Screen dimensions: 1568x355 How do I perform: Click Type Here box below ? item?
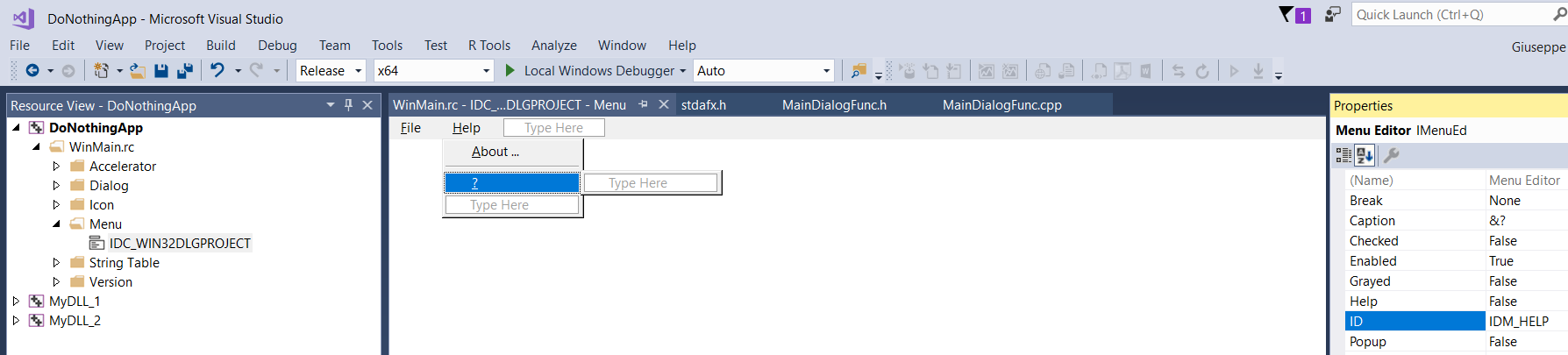tap(512, 204)
